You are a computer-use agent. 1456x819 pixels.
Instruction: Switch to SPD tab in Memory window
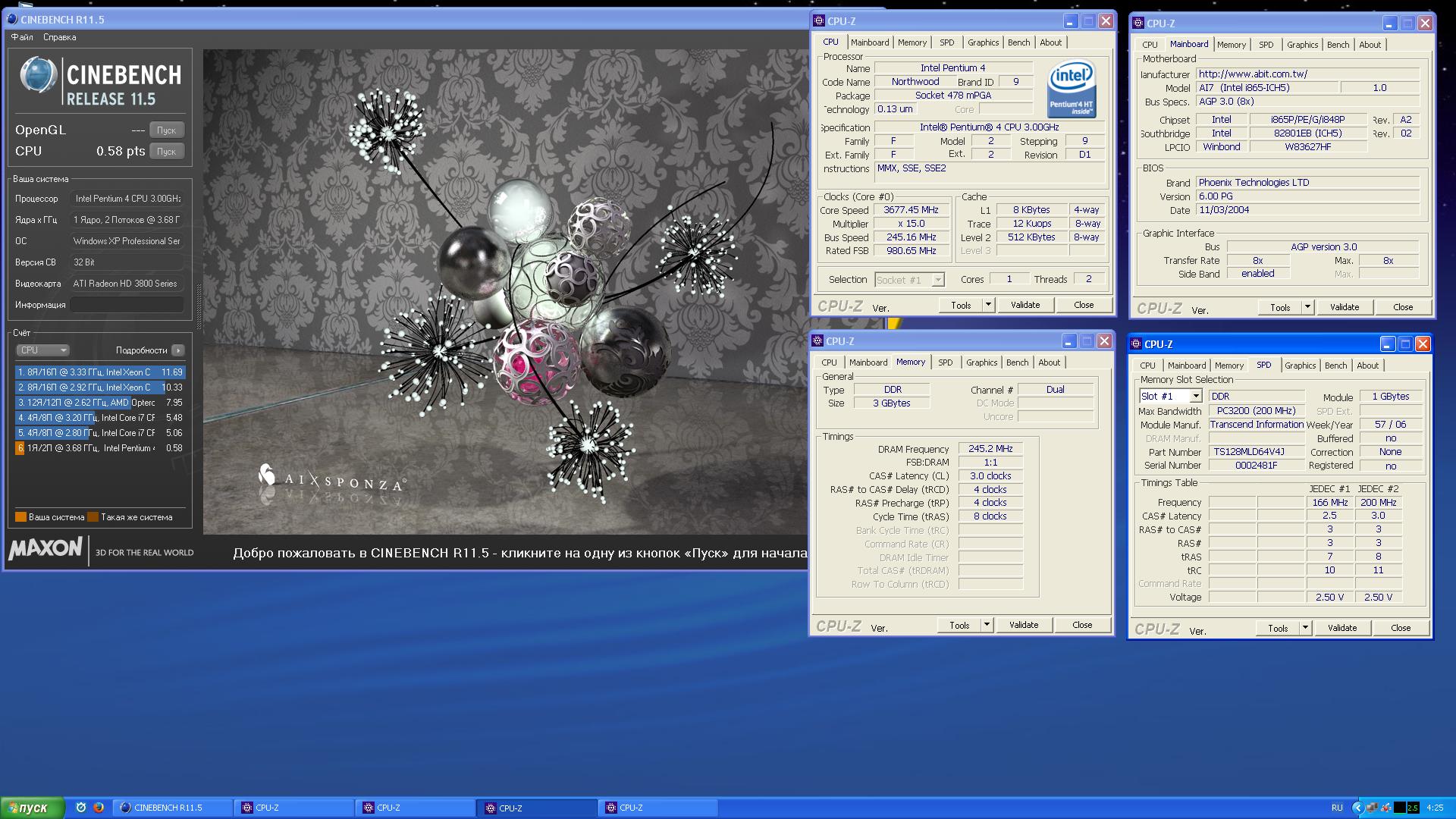coord(945,362)
